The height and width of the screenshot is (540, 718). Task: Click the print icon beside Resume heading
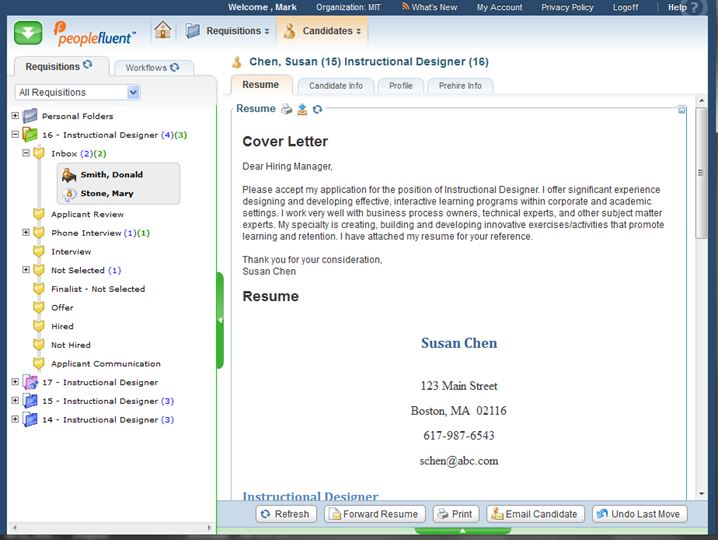(286, 109)
